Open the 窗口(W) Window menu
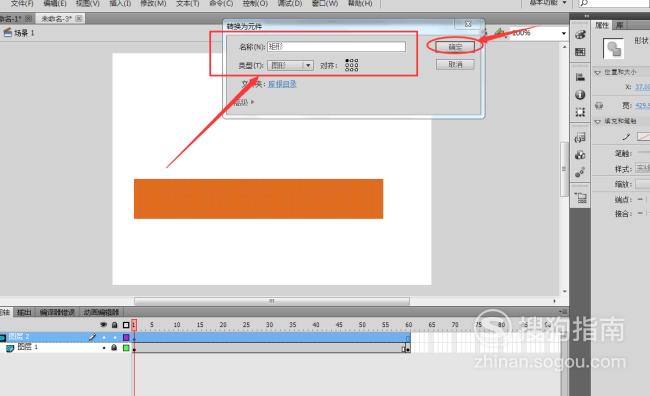Screen dimensions: 650x396 [325, 3]
